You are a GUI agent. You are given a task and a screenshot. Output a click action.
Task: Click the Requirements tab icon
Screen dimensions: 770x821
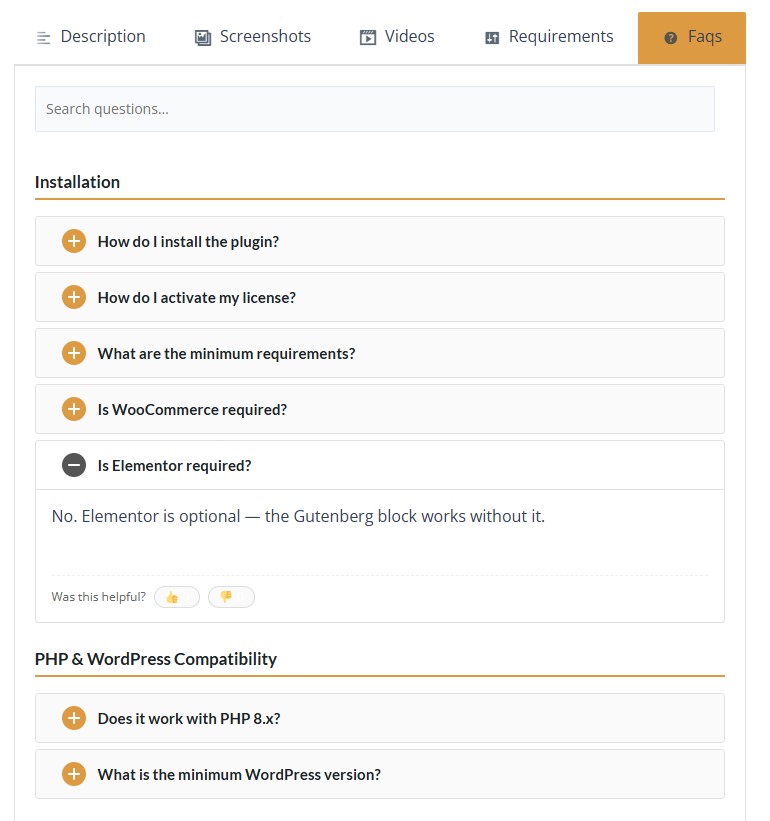point(491,36)
